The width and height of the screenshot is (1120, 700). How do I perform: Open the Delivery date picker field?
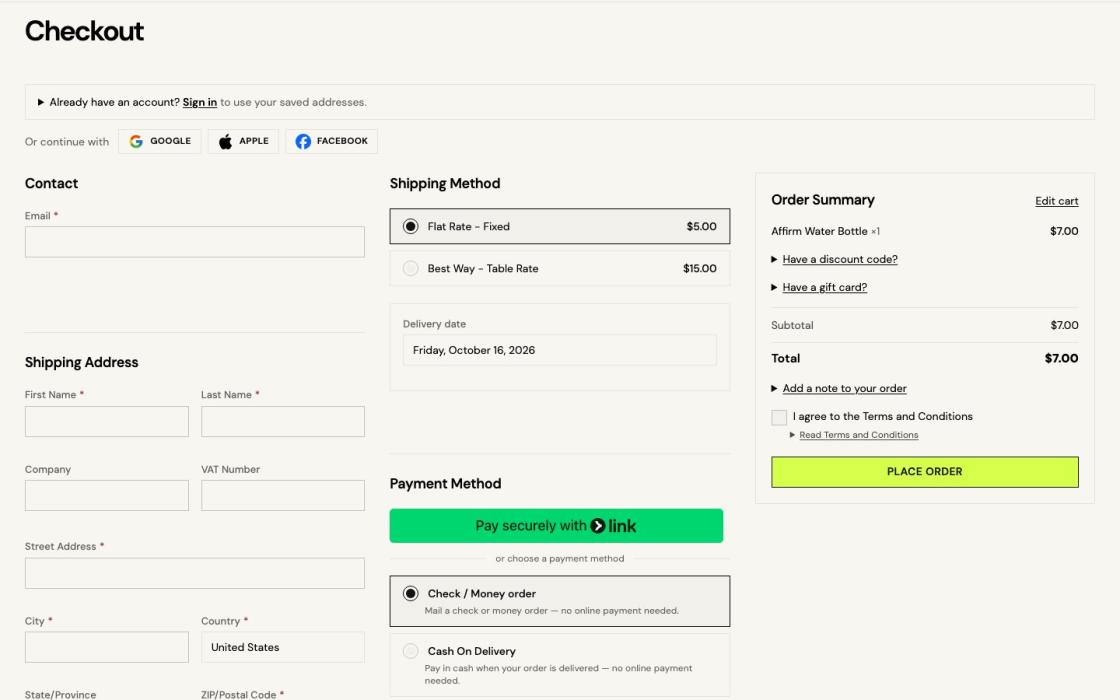click(x=559, y=350)
